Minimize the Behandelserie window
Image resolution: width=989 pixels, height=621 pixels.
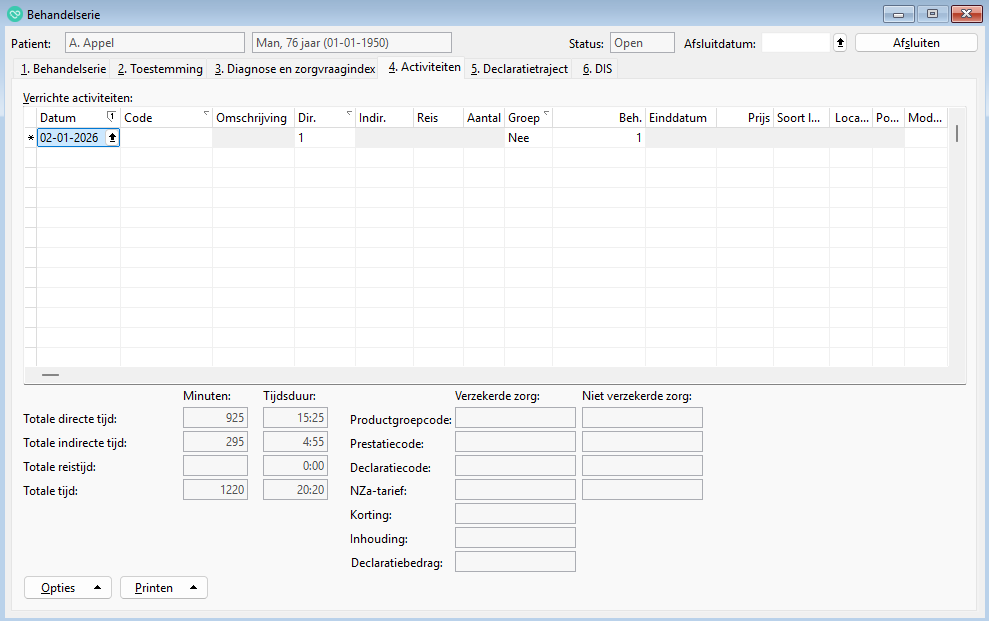point(898,14)
